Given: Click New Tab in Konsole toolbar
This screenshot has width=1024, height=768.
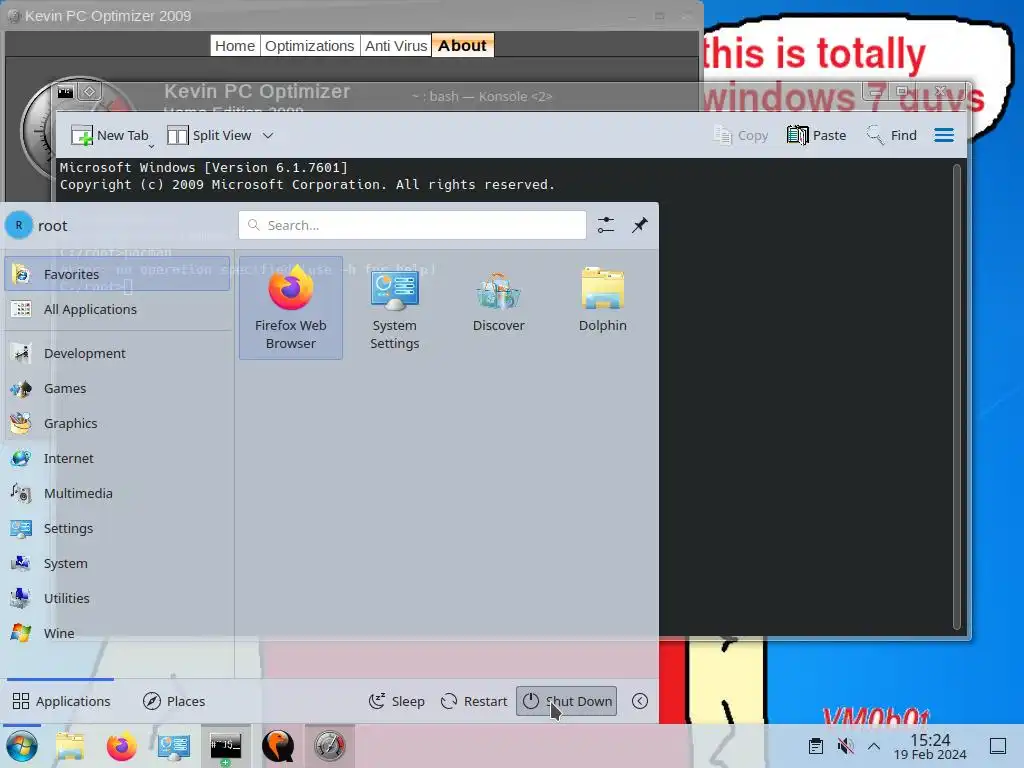Looking at the screenshot, I should point(109,135).
